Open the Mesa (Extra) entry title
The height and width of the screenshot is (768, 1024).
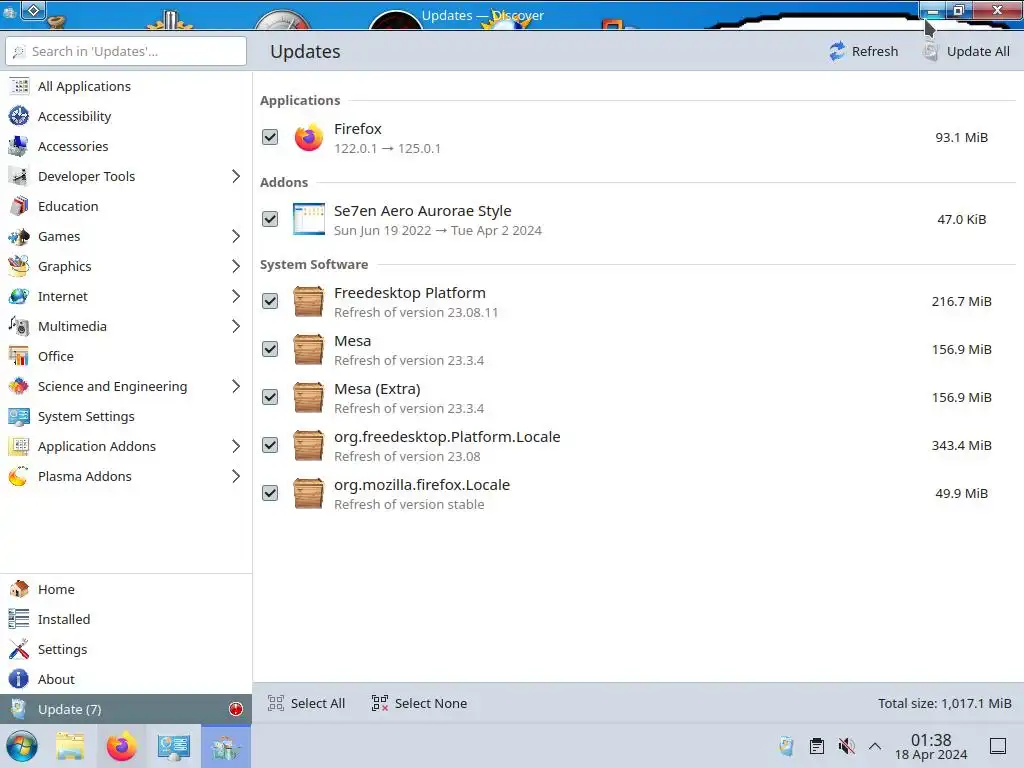click(377, 389)
